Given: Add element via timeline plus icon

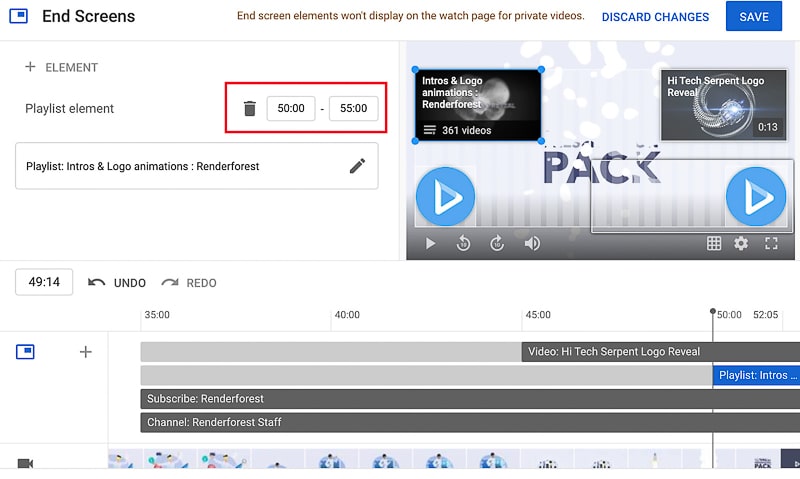Looking at the screenshot, I should click(x=86, y=351).
